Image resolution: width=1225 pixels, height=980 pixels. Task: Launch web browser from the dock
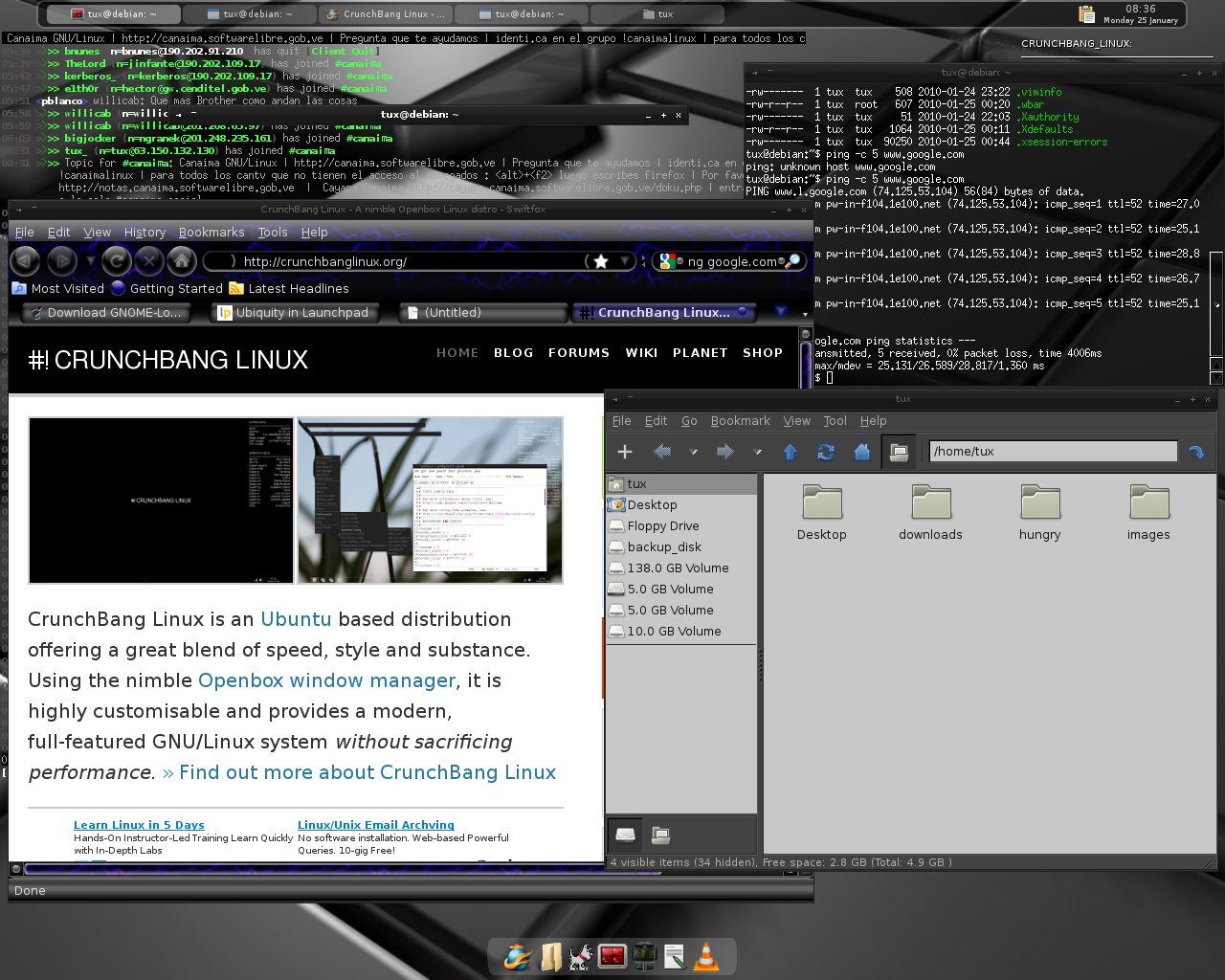pyautogui.click(x=518, y=956)
